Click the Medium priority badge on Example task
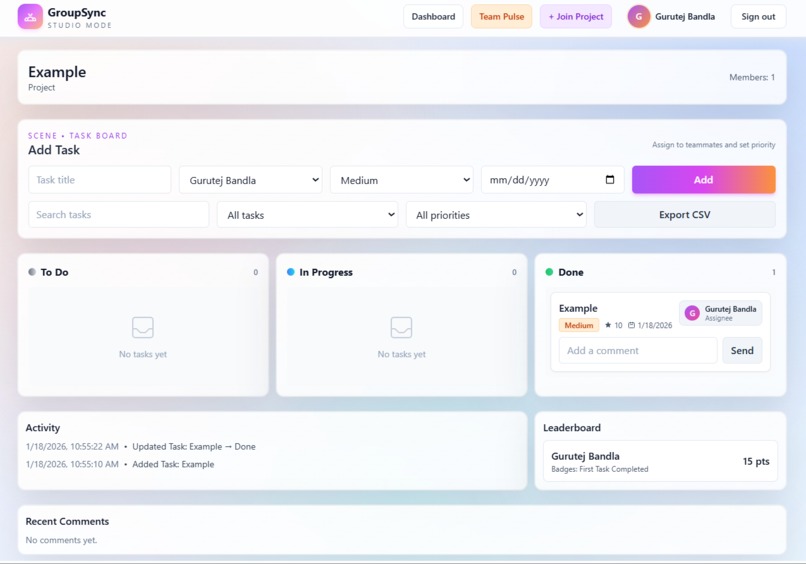806x564 pixels. [579, 325]
